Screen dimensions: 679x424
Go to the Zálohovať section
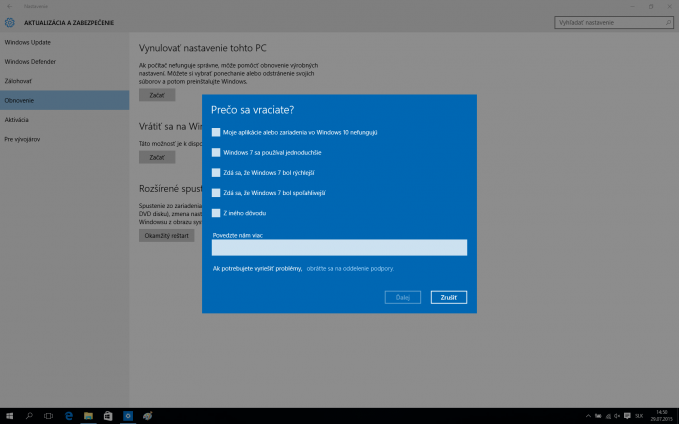65,81
